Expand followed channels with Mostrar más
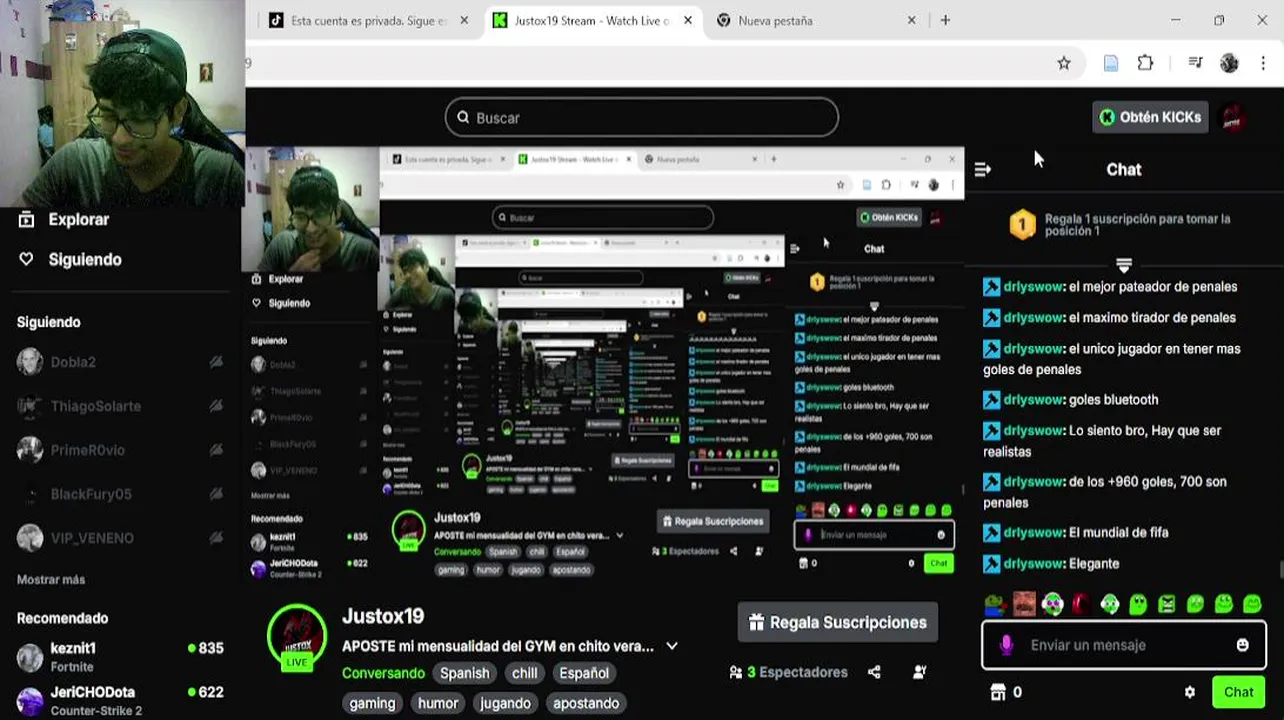The width and height of the screenshot is (1284, 720). pyautogui.click(x=51, y=579)
